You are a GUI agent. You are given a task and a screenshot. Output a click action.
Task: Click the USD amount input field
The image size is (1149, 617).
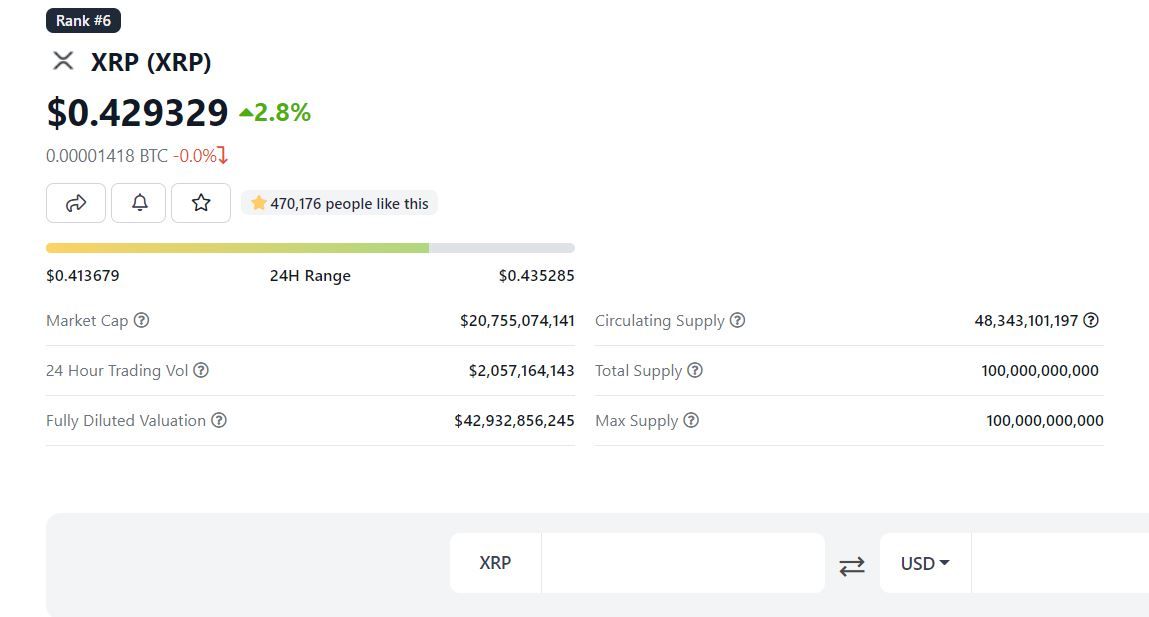click(x=1058, y=563)
